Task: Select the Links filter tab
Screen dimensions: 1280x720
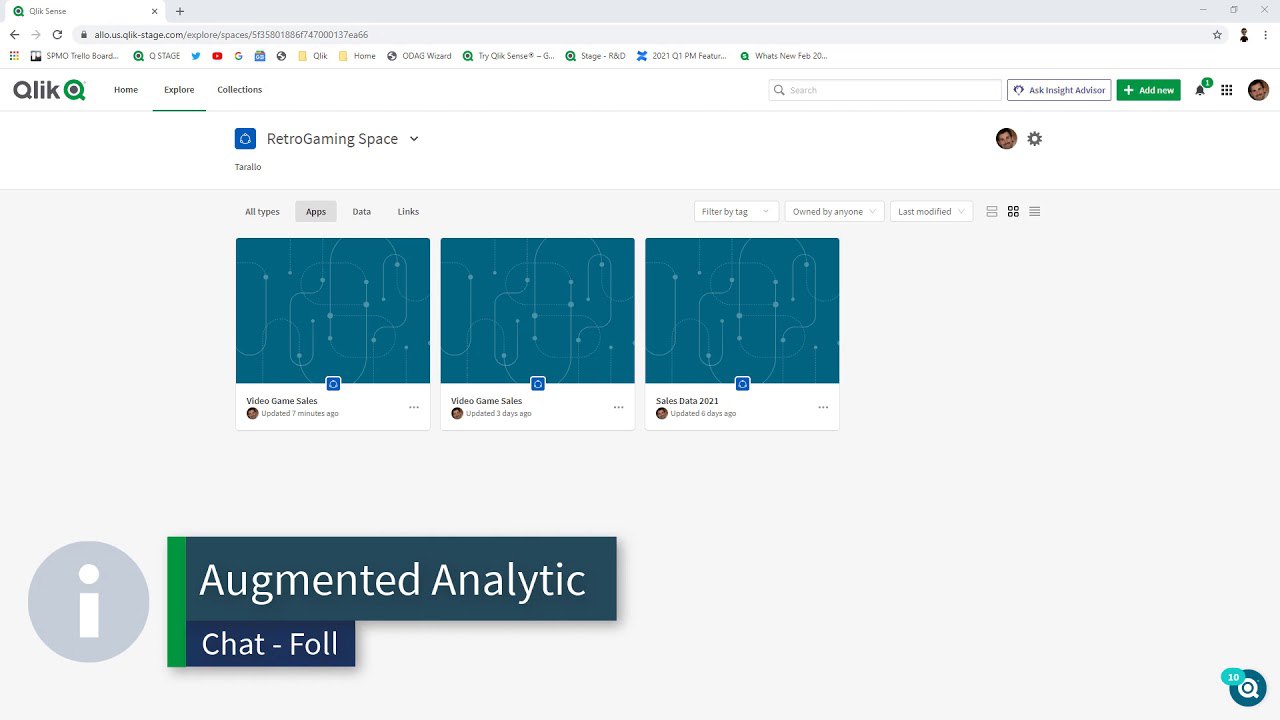Action: (408, 212)
